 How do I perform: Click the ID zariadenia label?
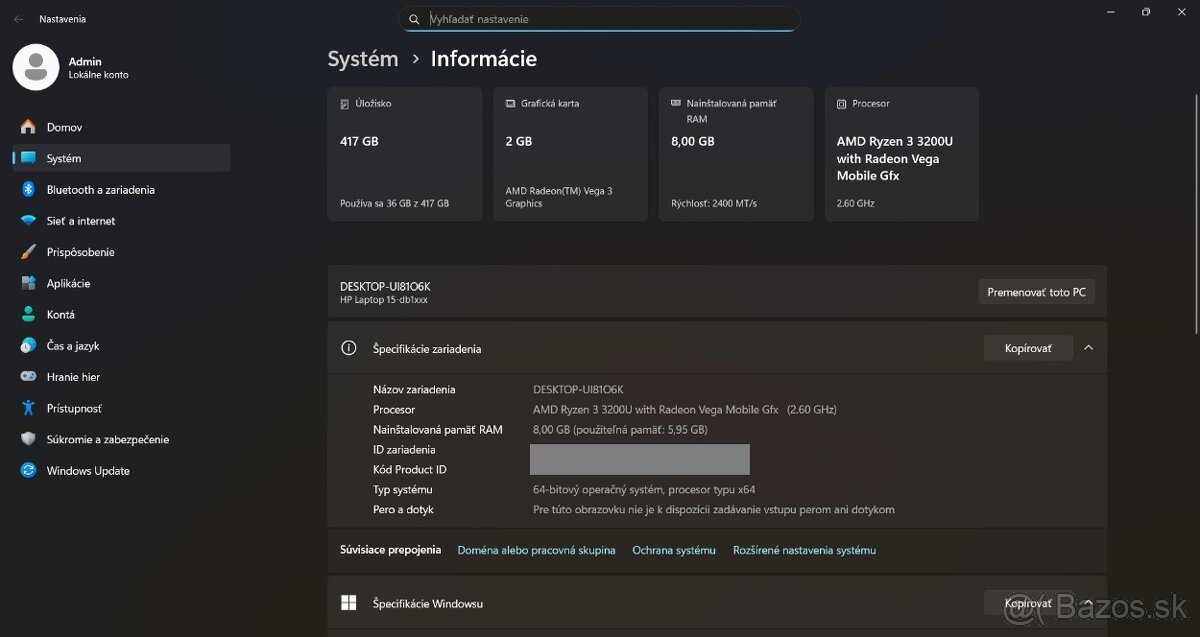tap(404, 449)
